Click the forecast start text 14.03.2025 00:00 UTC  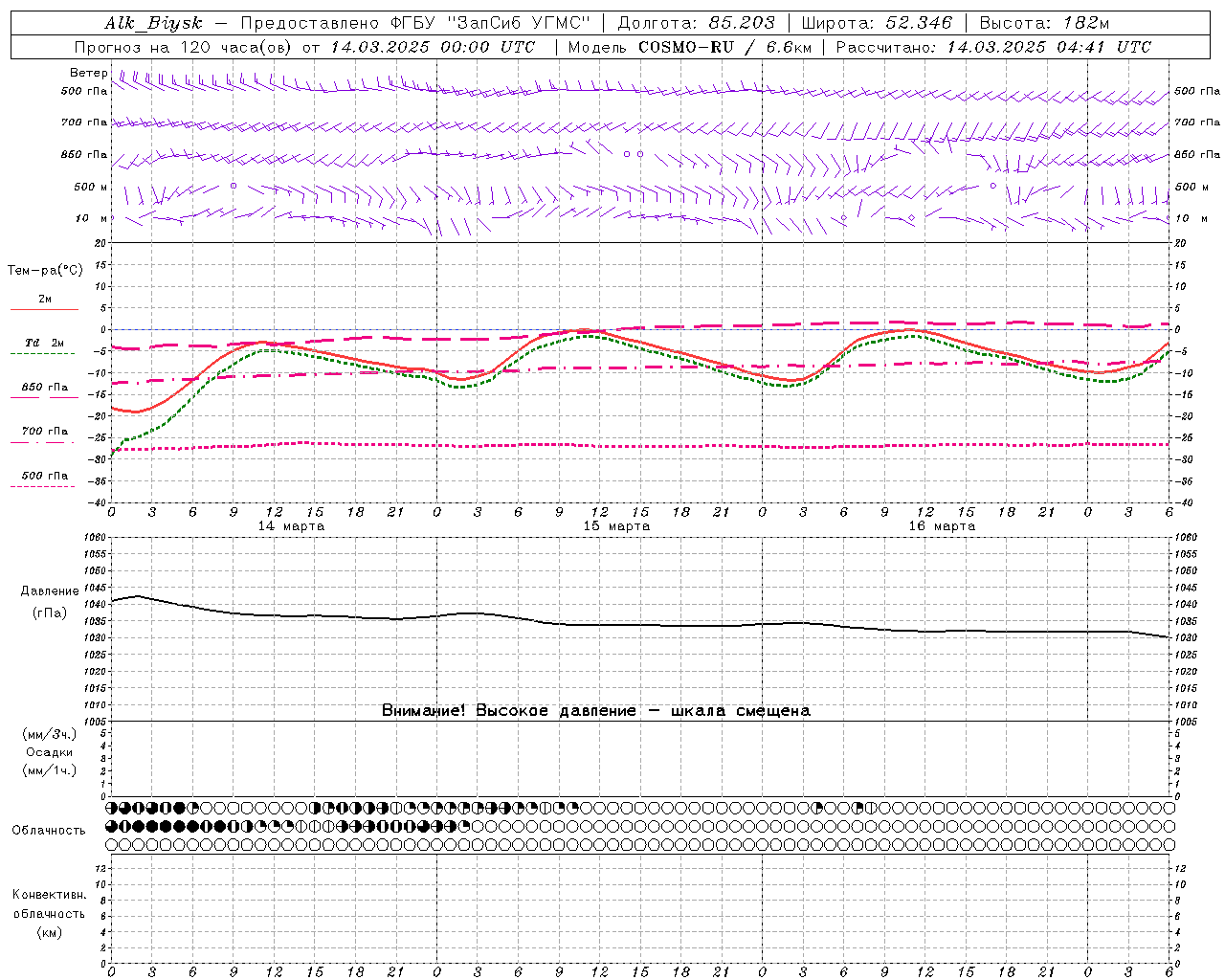433,47
